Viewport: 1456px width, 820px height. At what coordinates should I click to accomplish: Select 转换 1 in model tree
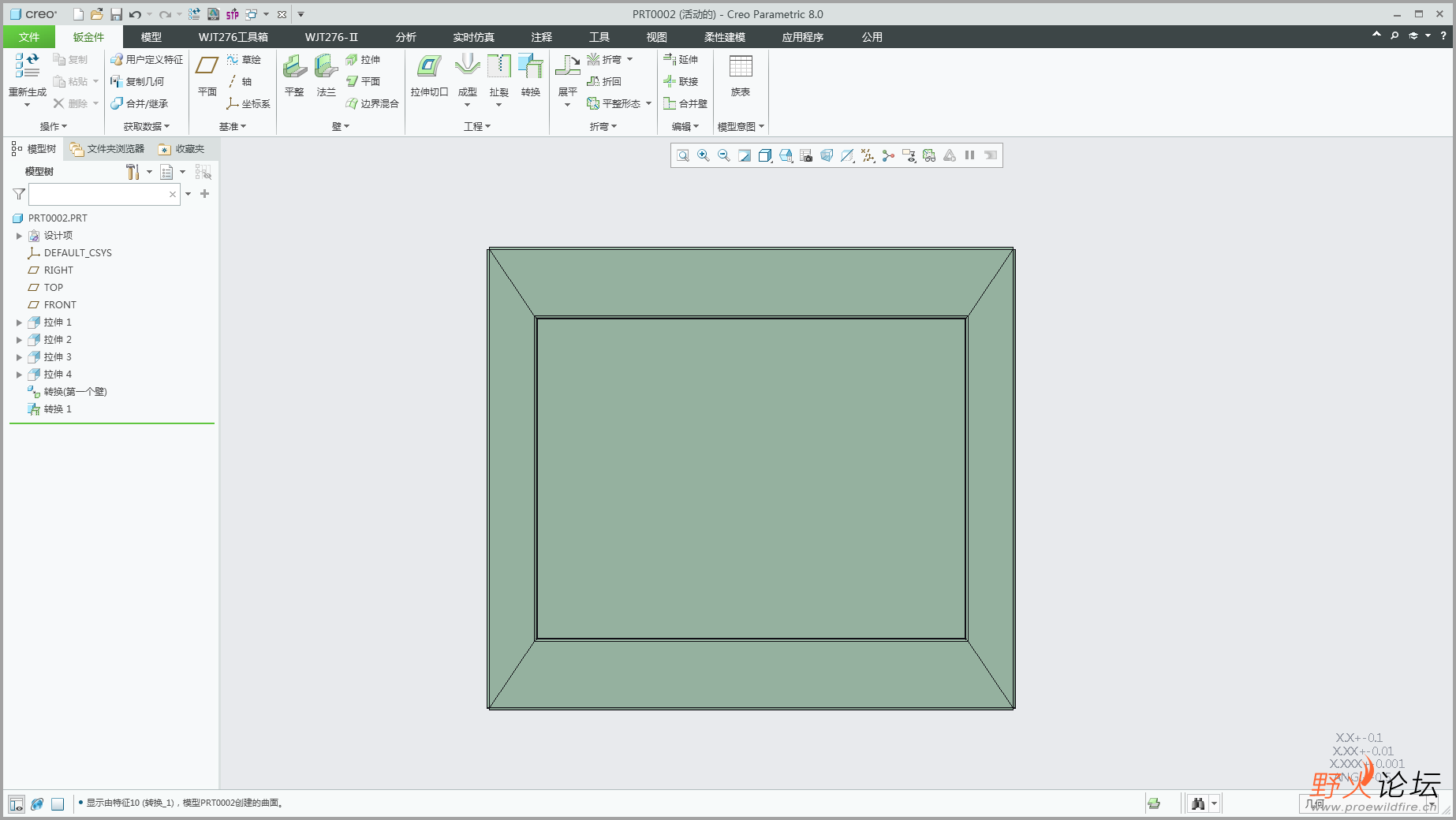pos(50,409)
